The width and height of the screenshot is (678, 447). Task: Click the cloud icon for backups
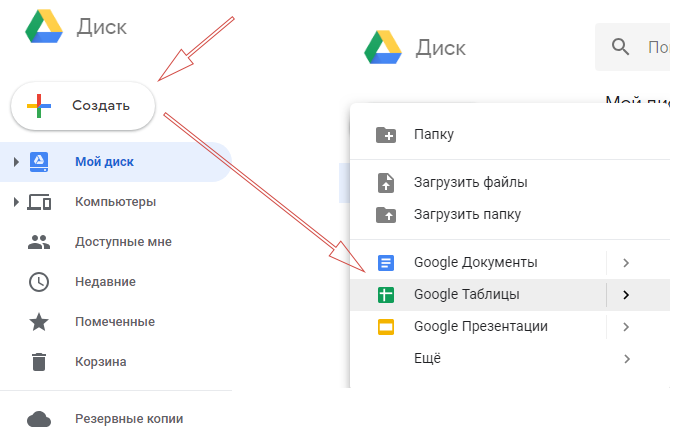click(x=39, y=419)
